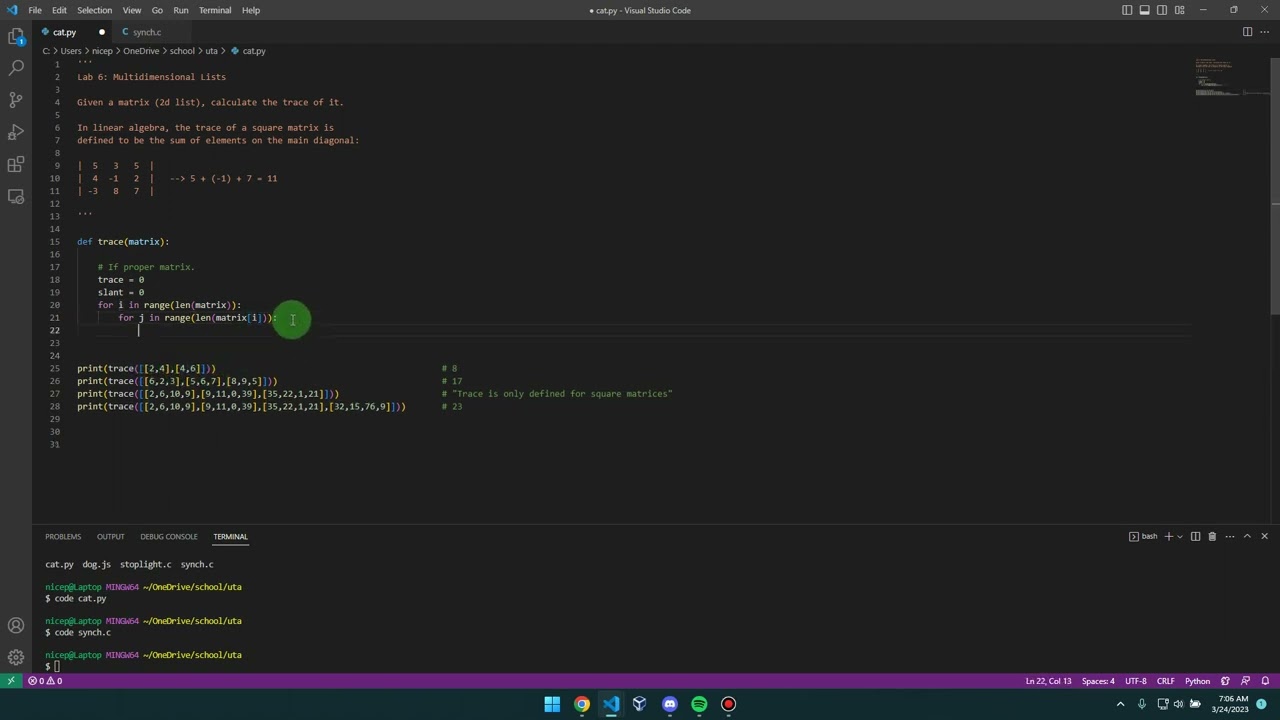This screenshot has height=720, width=1280.
Task: Expand the school breadcrumb segment
Action: [182, 51]
